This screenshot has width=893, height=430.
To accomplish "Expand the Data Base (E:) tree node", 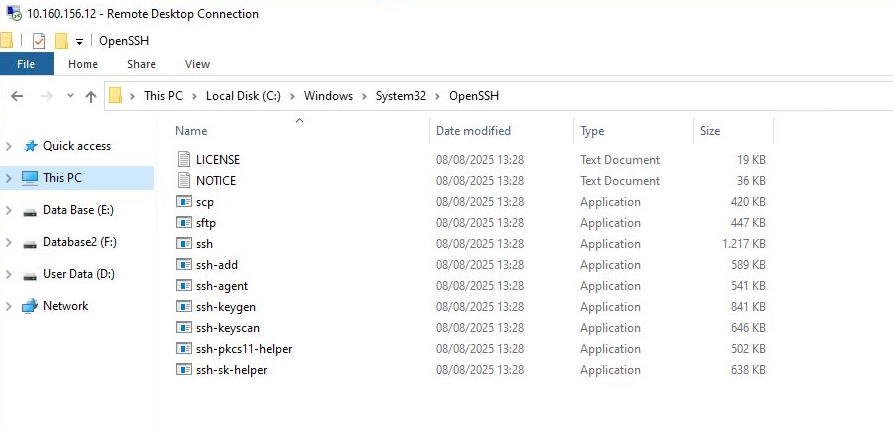I will (x=9, y=210).
